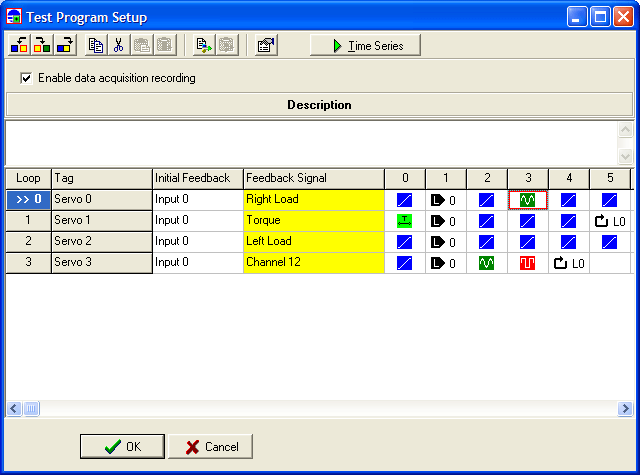640x475 pixels.
Task: Select loop row header 3
Action: (29, 263)
